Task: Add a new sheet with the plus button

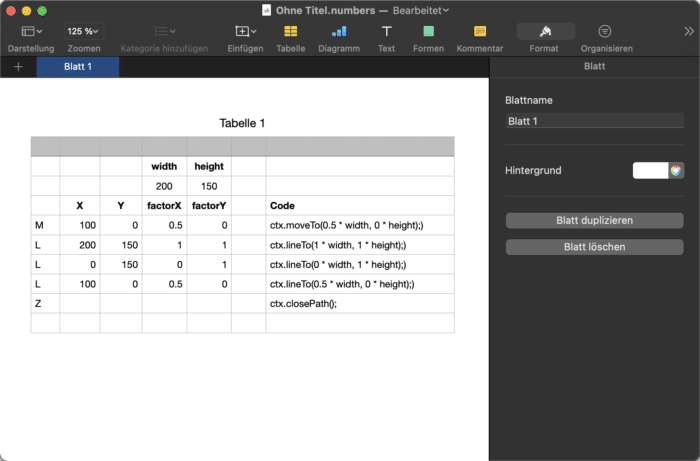Action: click(18, 67)
